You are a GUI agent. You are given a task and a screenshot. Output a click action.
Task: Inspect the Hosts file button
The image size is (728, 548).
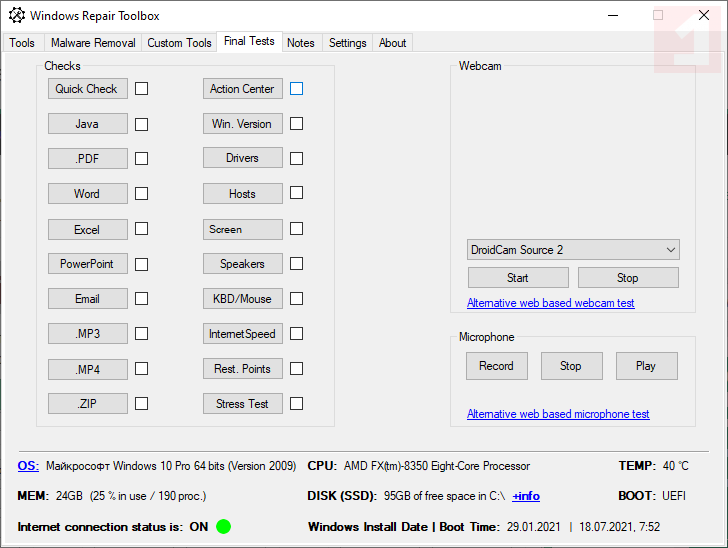[x=243, y=193]
